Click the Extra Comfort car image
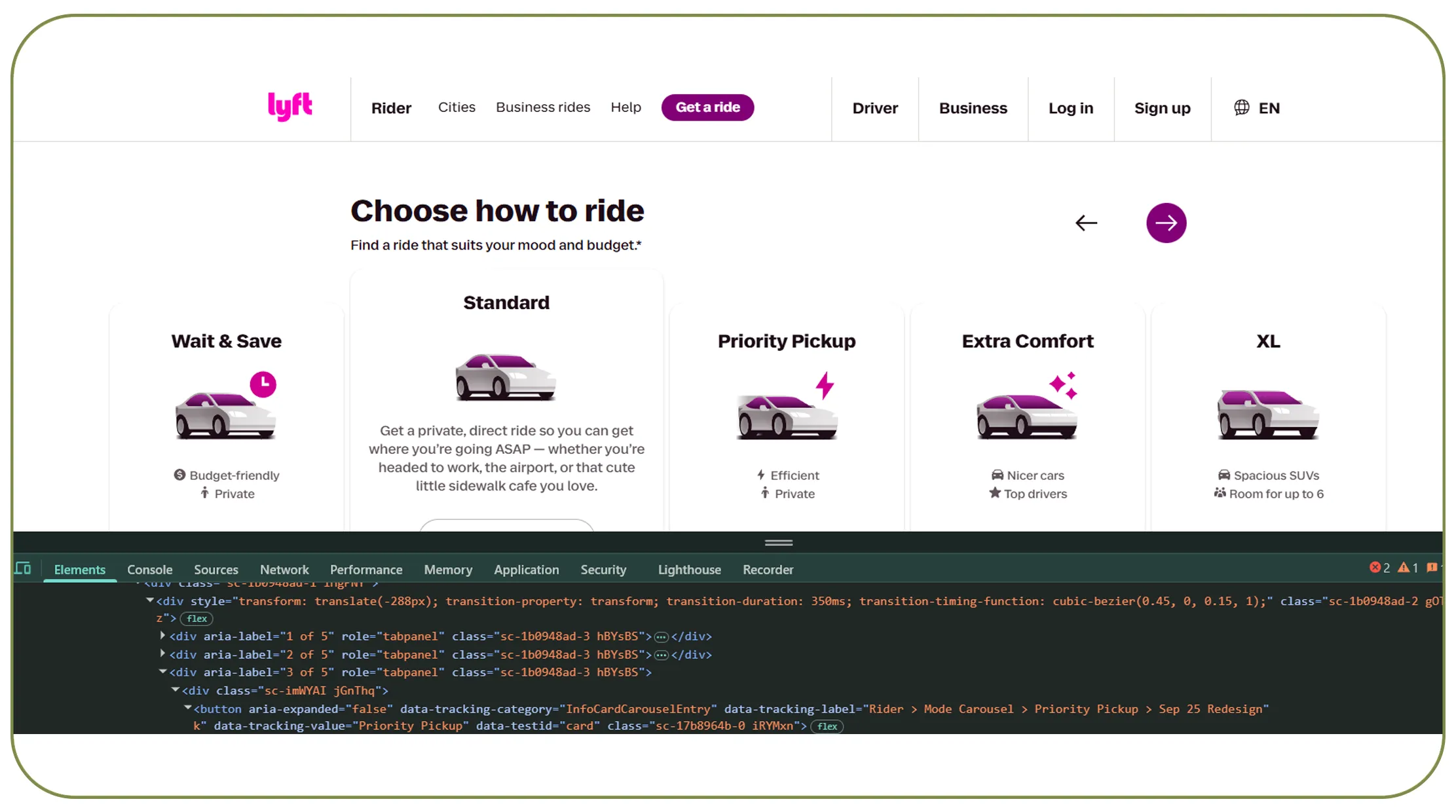 pos(1026,417)
